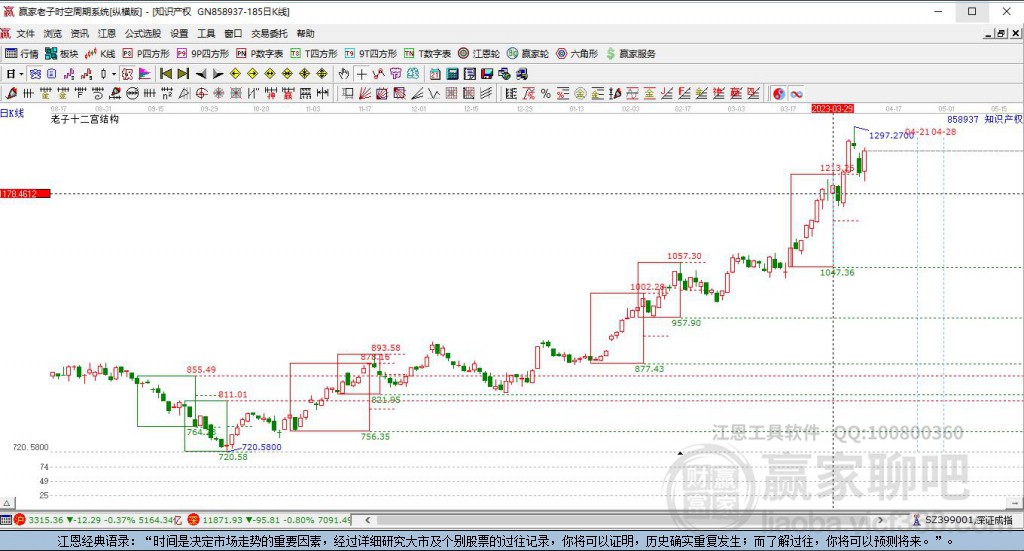Launch the 江恩轮 Gann wheel
The height and width of the screenshot is (551, 1024).
coord(479,54)
